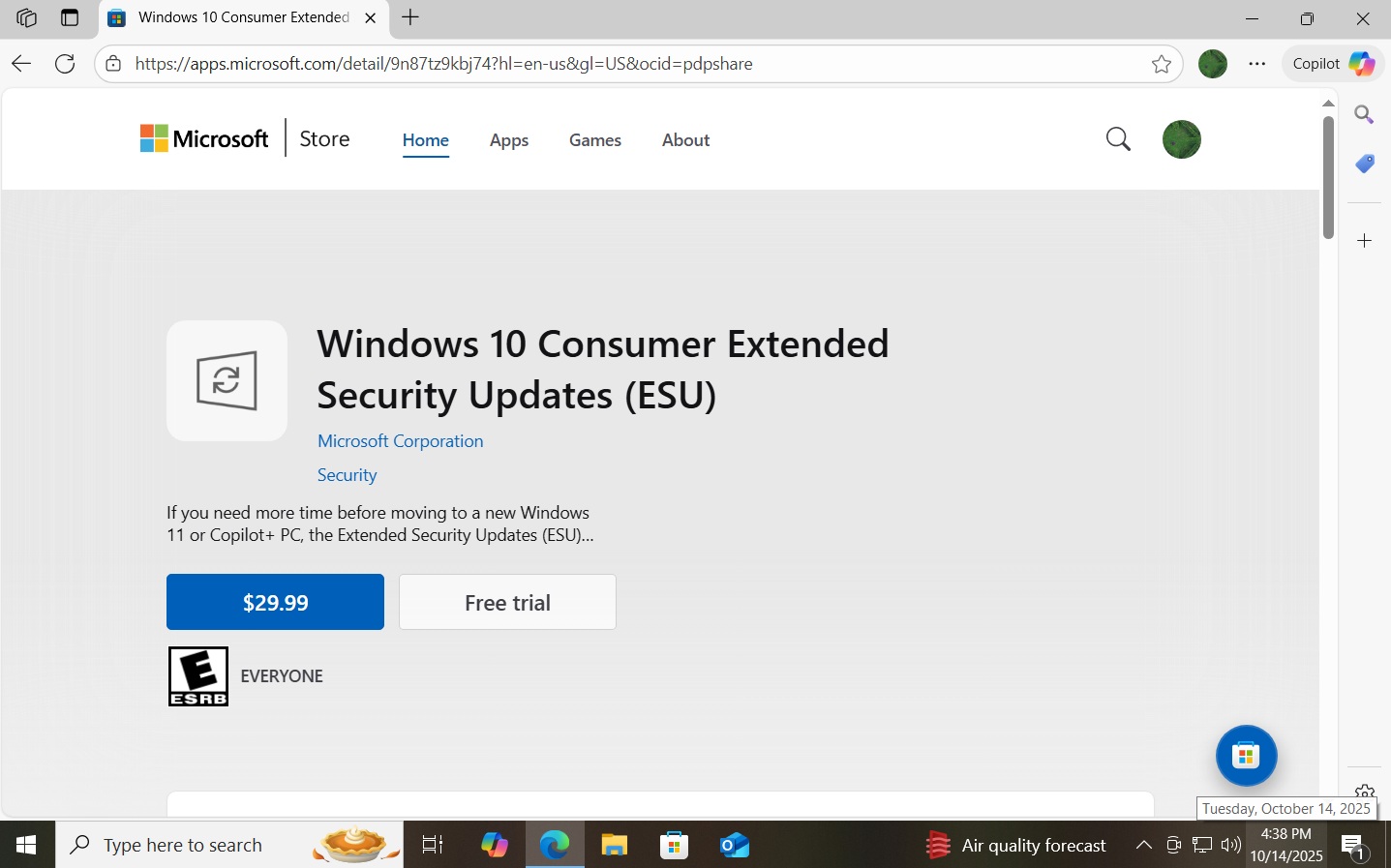Open Copilot from the taskbar
Screen dimensions: 1391x868
pyautogui.click(x=495, y=845)
